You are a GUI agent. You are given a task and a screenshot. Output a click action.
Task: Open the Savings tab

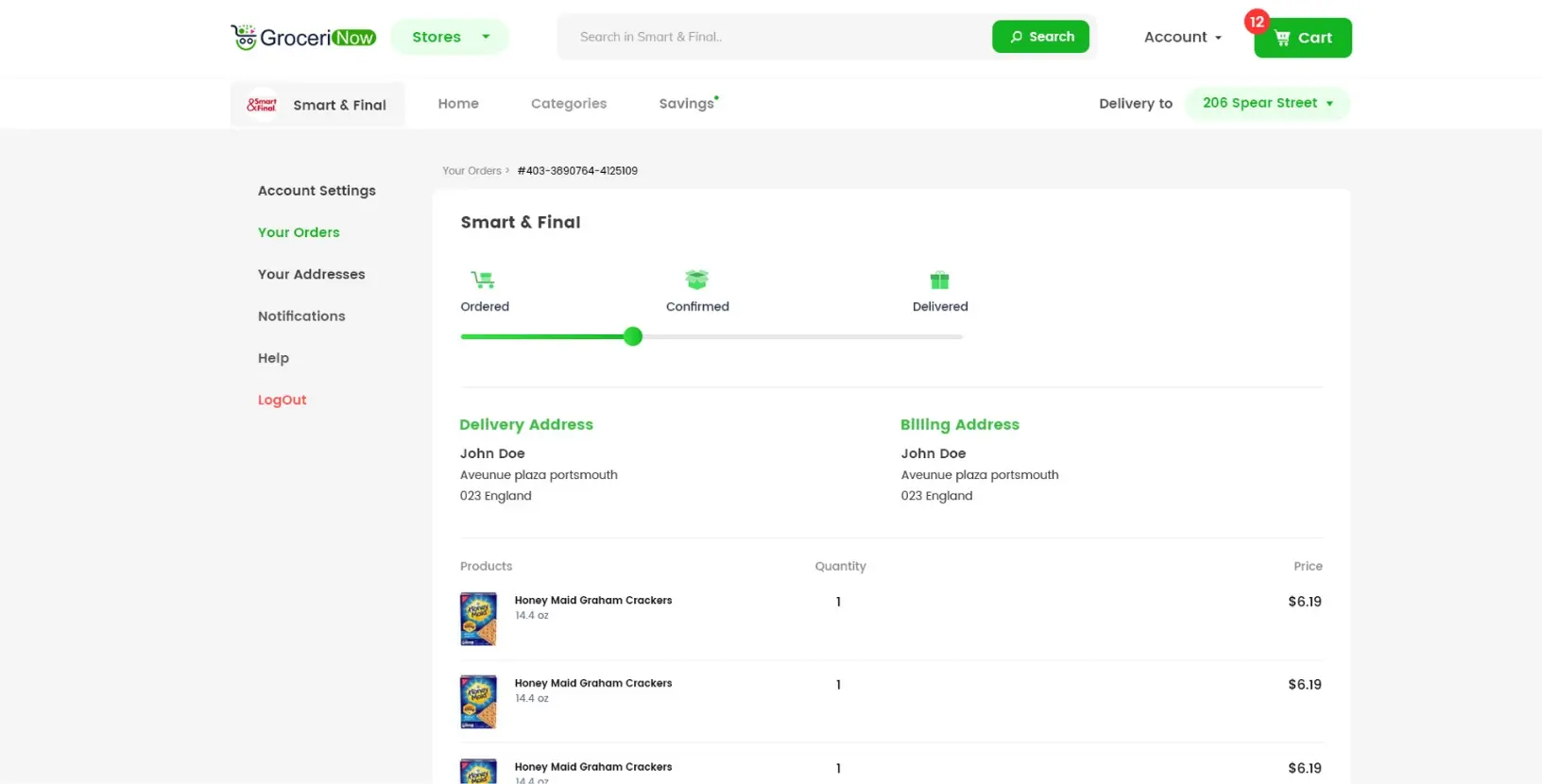coord(687,104)
